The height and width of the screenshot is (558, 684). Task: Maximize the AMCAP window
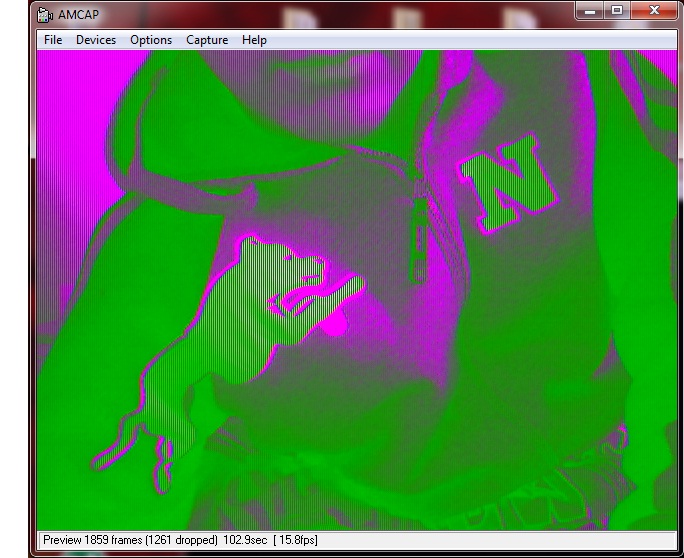click(x=617, y=10)
